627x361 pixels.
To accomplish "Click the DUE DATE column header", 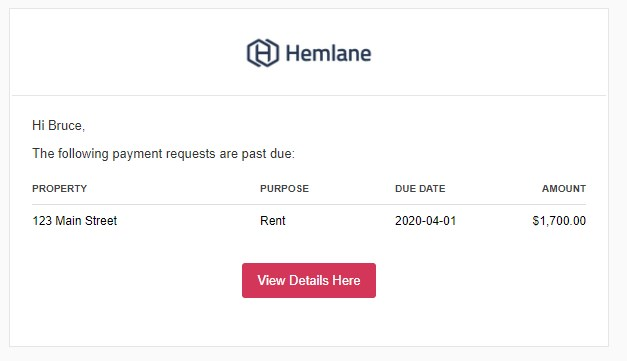I will coord(420,189).
